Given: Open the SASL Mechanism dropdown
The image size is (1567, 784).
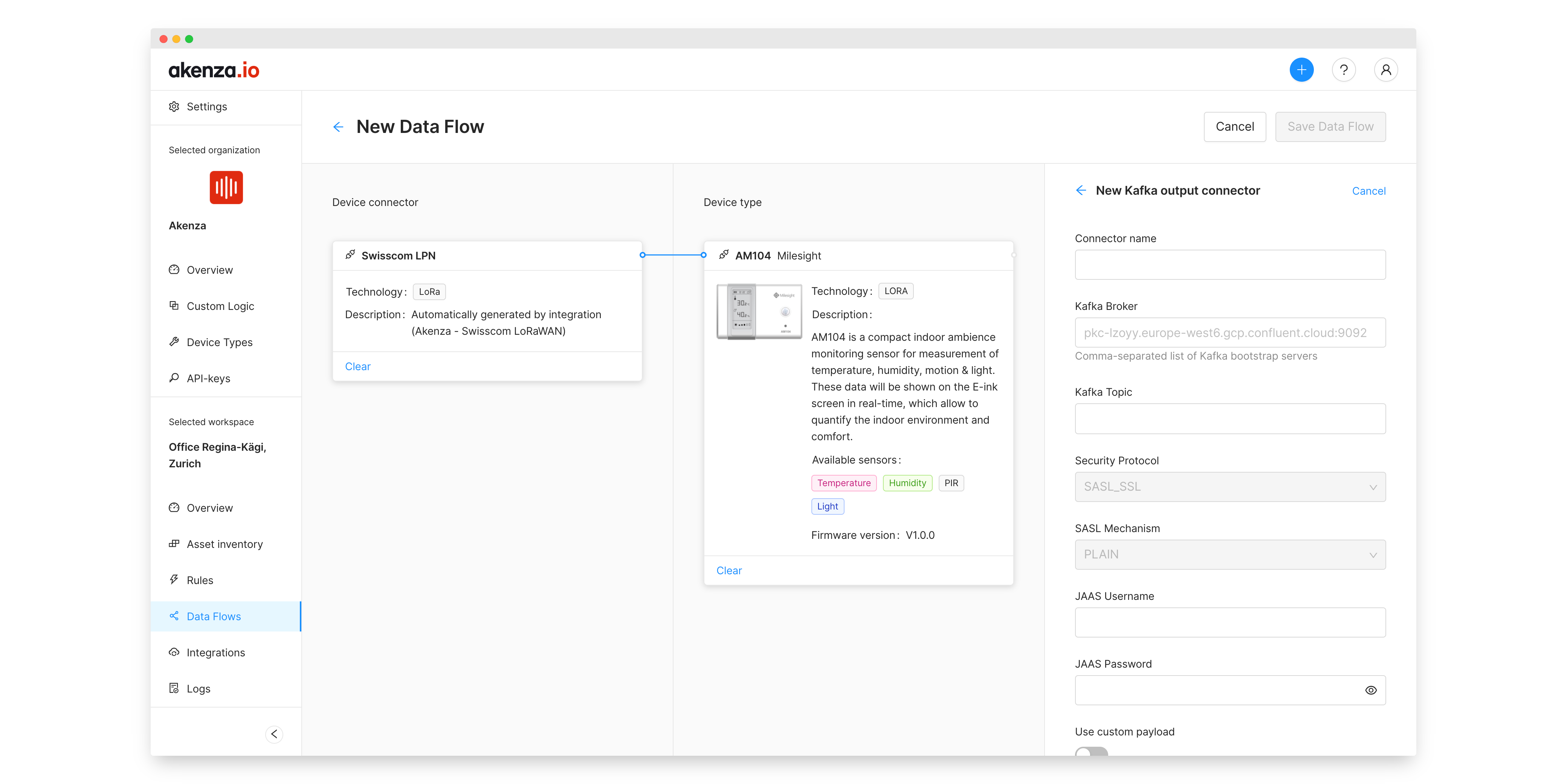Looking at the screenshot, I should tap(1229, 555).
